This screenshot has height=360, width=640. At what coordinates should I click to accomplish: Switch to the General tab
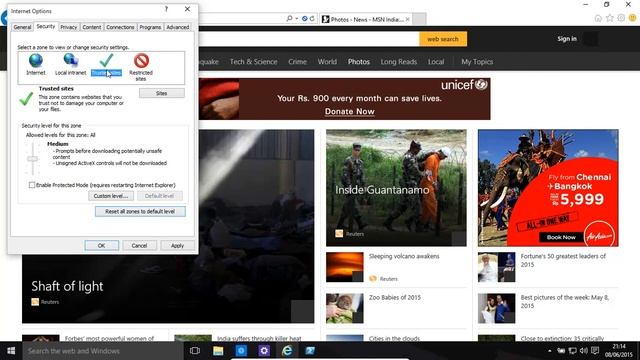22,27
